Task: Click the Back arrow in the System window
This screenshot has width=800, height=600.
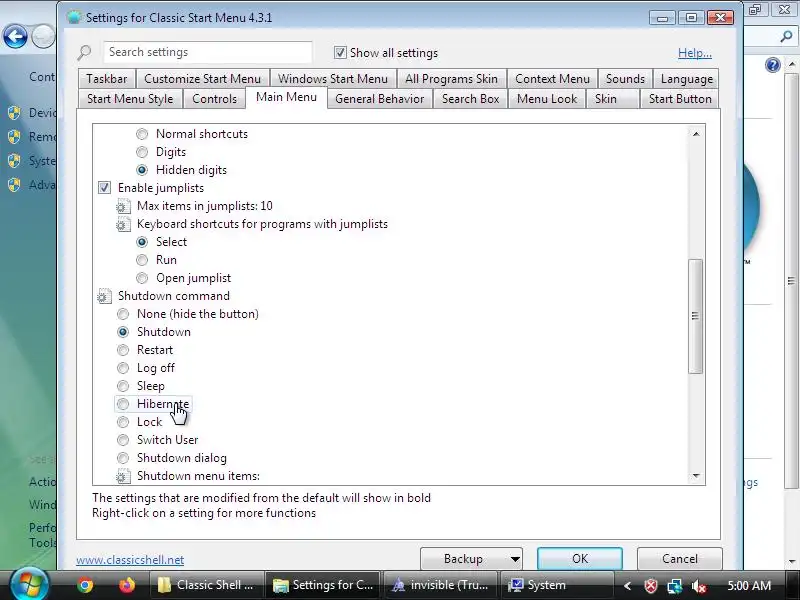Action: [15, 37]
